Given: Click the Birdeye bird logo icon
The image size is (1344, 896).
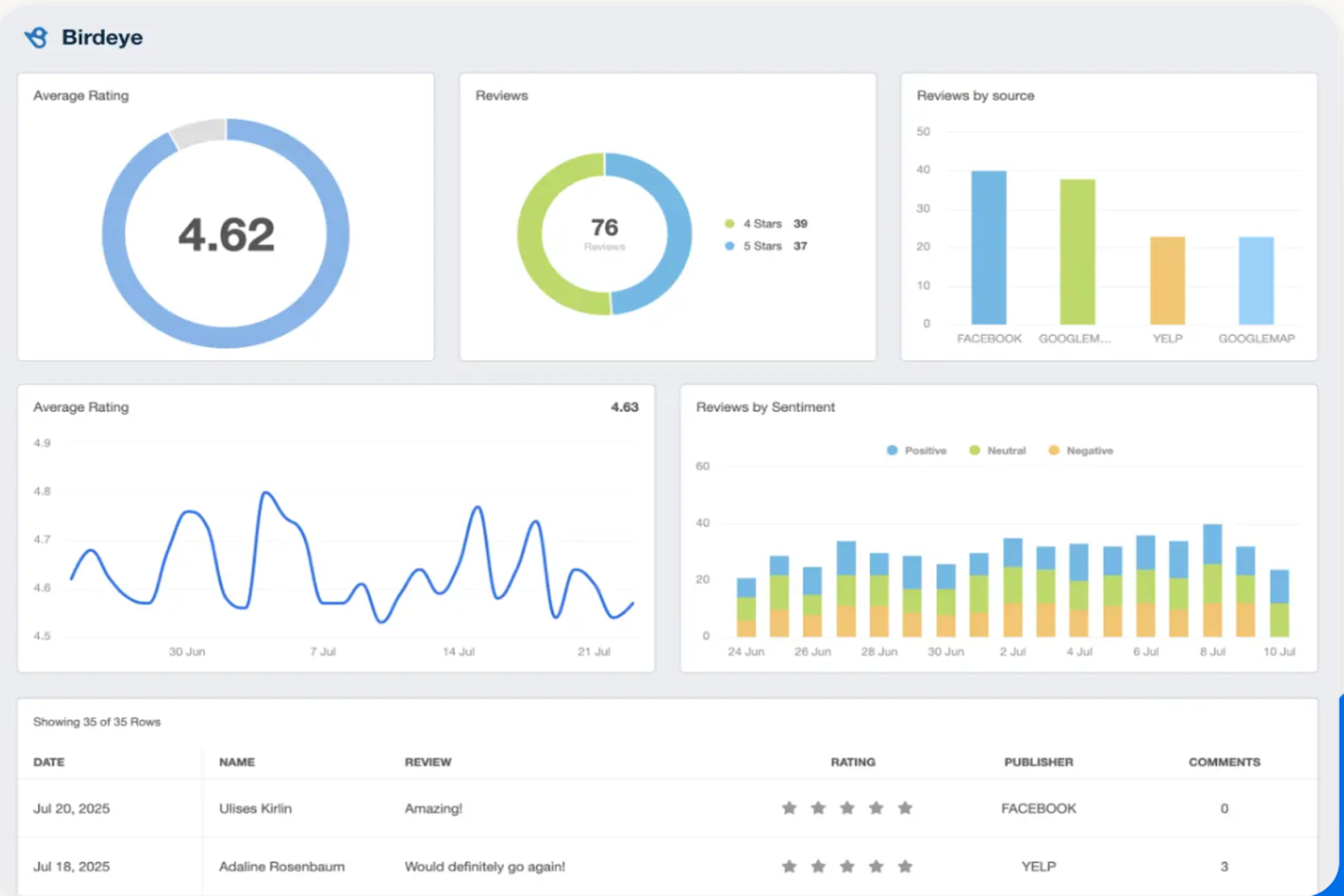Looking at the screenshot, I should click(x=36, y=37).
